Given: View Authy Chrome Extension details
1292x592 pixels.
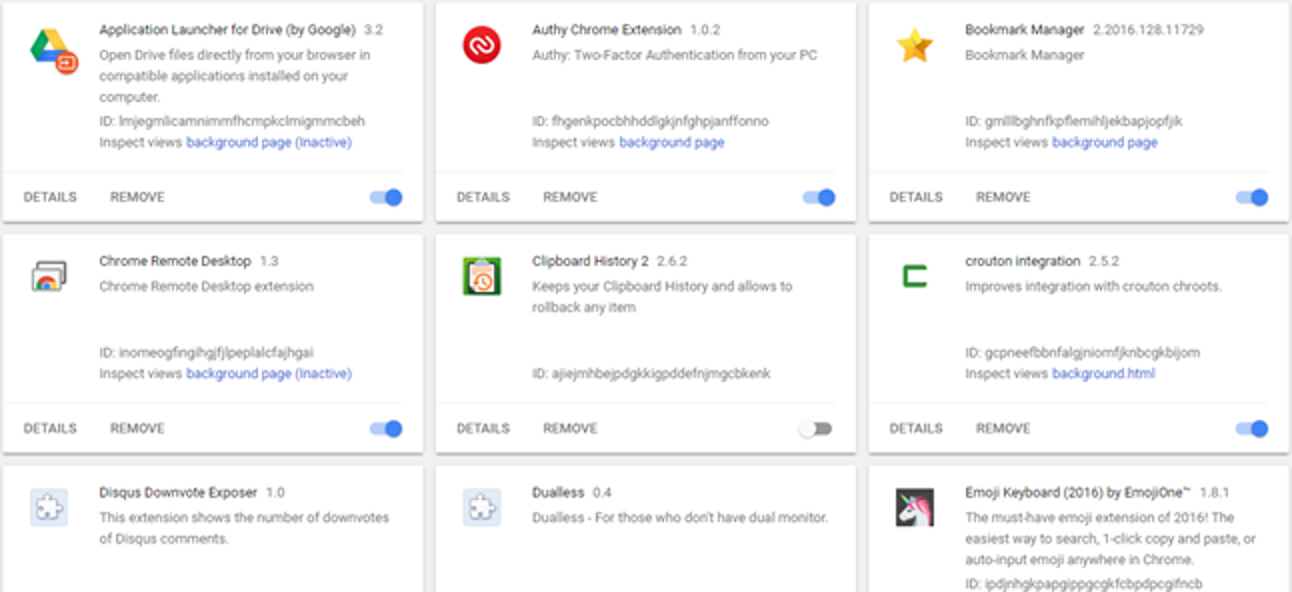Looking at the screenshot, I should pos(483,197).
